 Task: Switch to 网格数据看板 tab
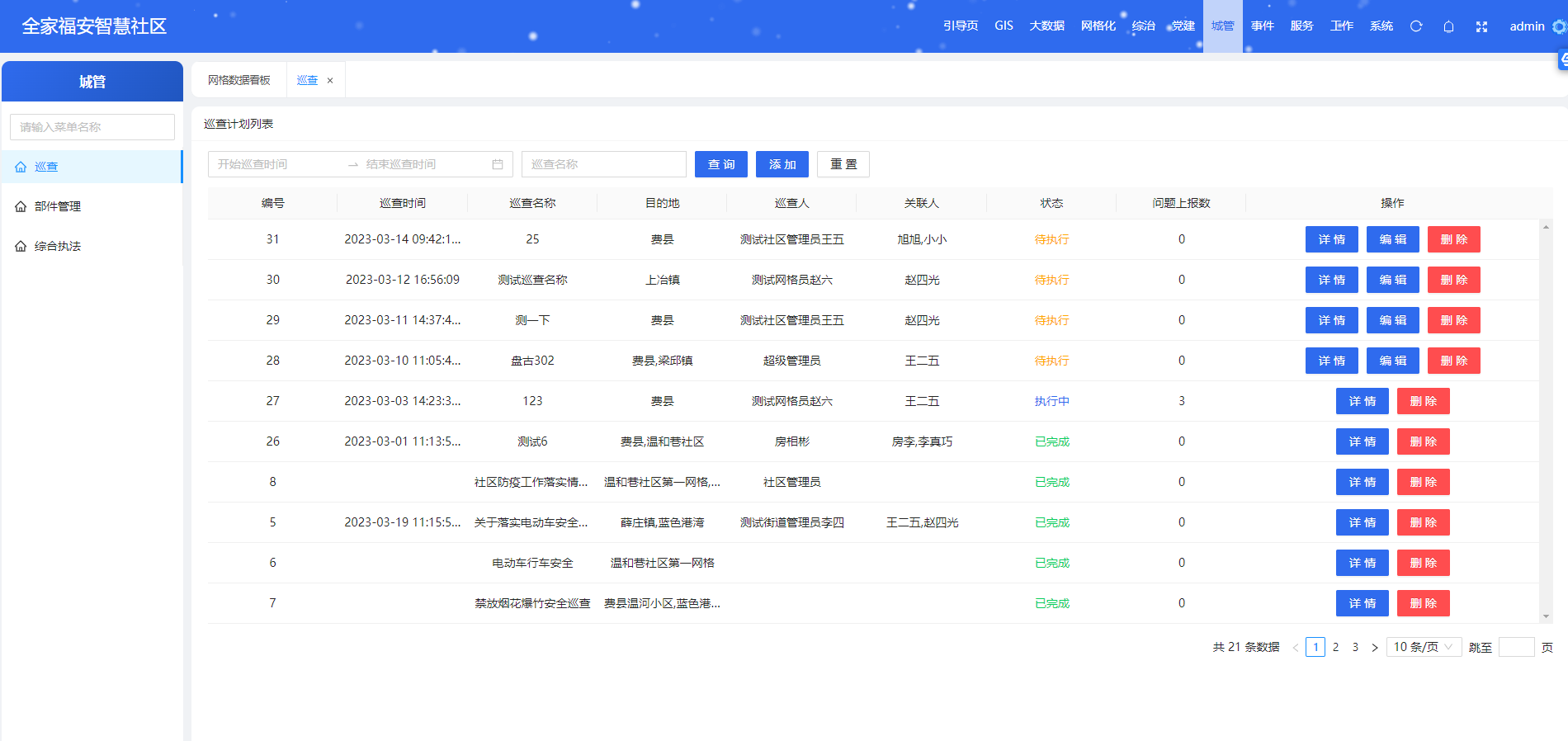coord(239,80)
